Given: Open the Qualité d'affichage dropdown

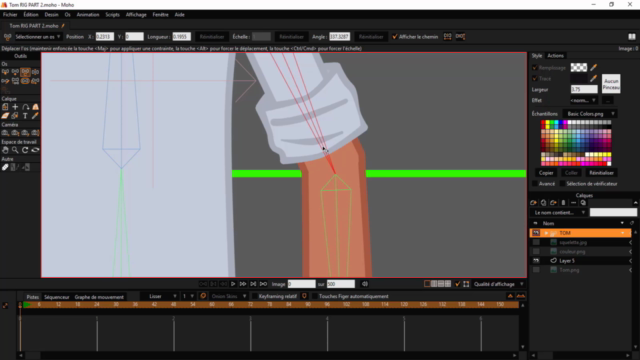Looking at the screenshot, I should point(498,284).
